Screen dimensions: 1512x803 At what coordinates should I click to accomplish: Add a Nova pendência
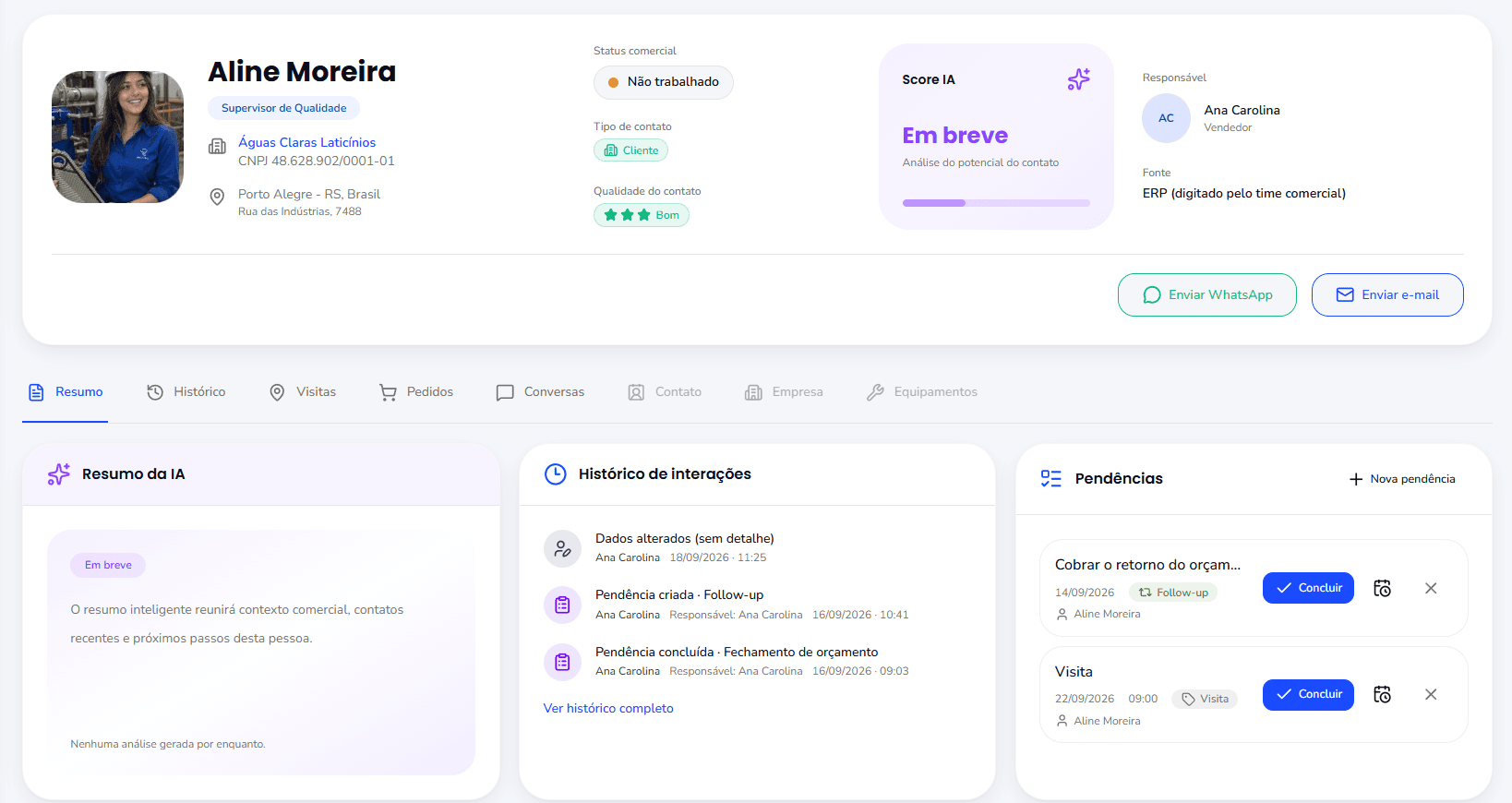(1402, 479)
